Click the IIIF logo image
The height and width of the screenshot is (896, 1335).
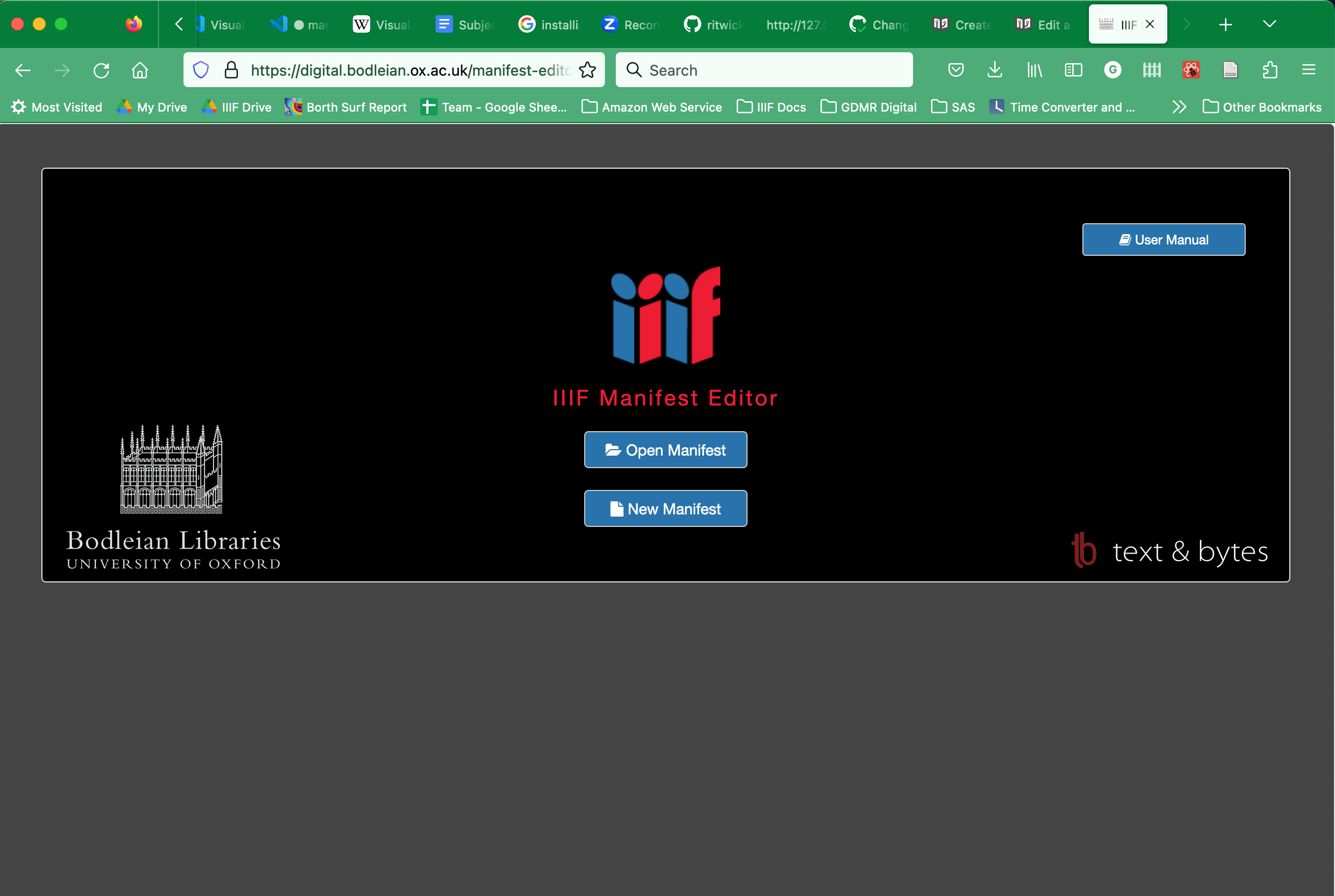[x=666, y=315]
